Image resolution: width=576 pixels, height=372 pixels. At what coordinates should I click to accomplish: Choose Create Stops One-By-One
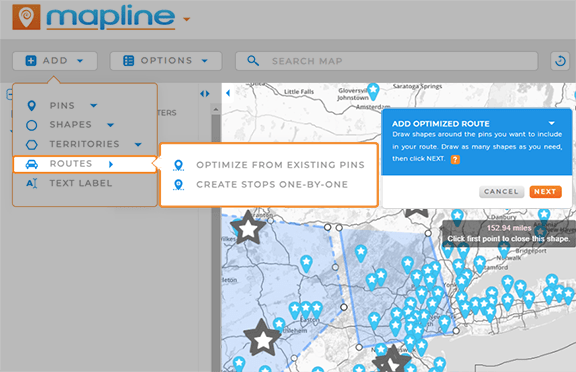coord(272,184)
